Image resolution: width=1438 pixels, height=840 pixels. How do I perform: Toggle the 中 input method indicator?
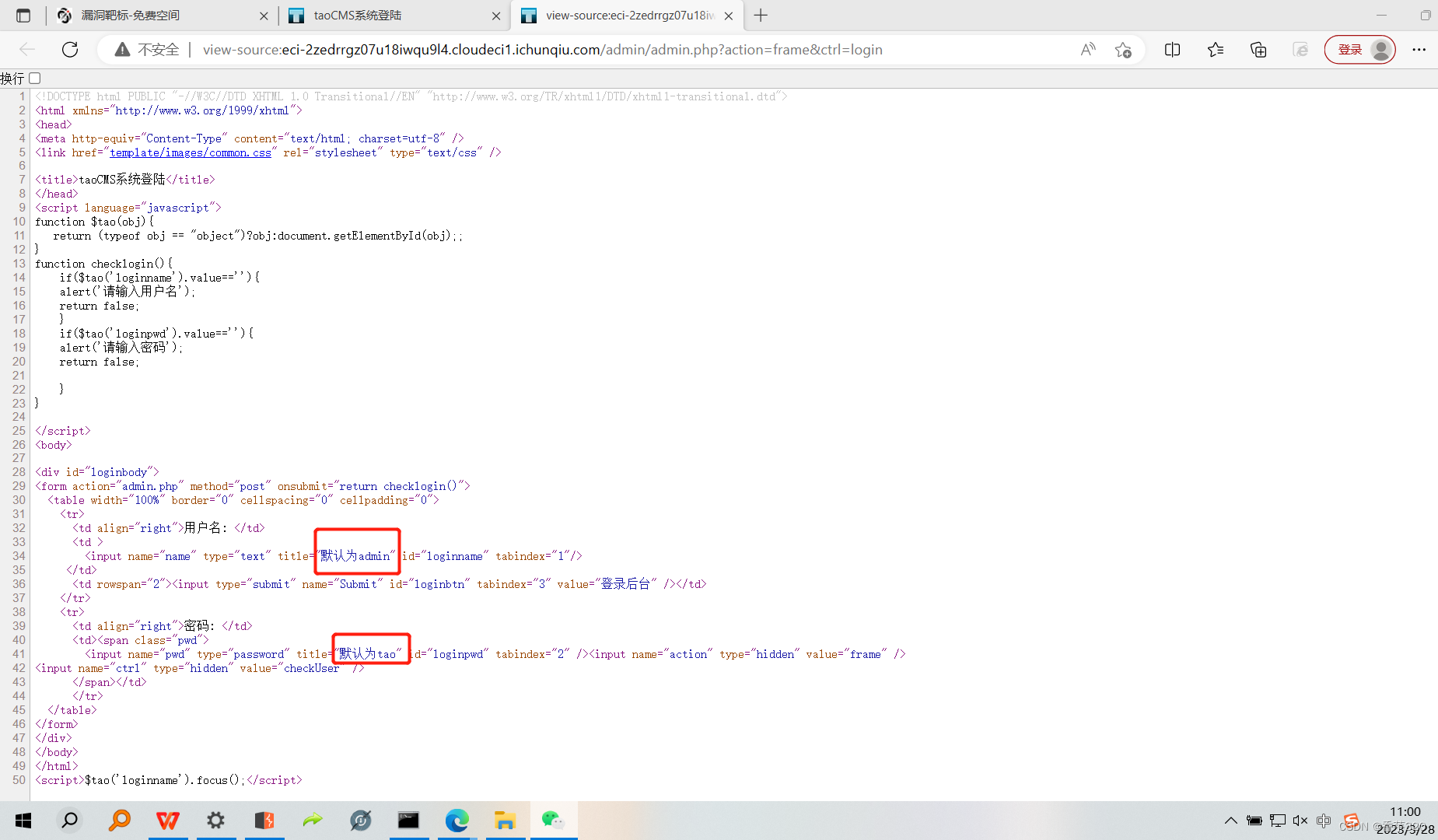[1324, 821]
